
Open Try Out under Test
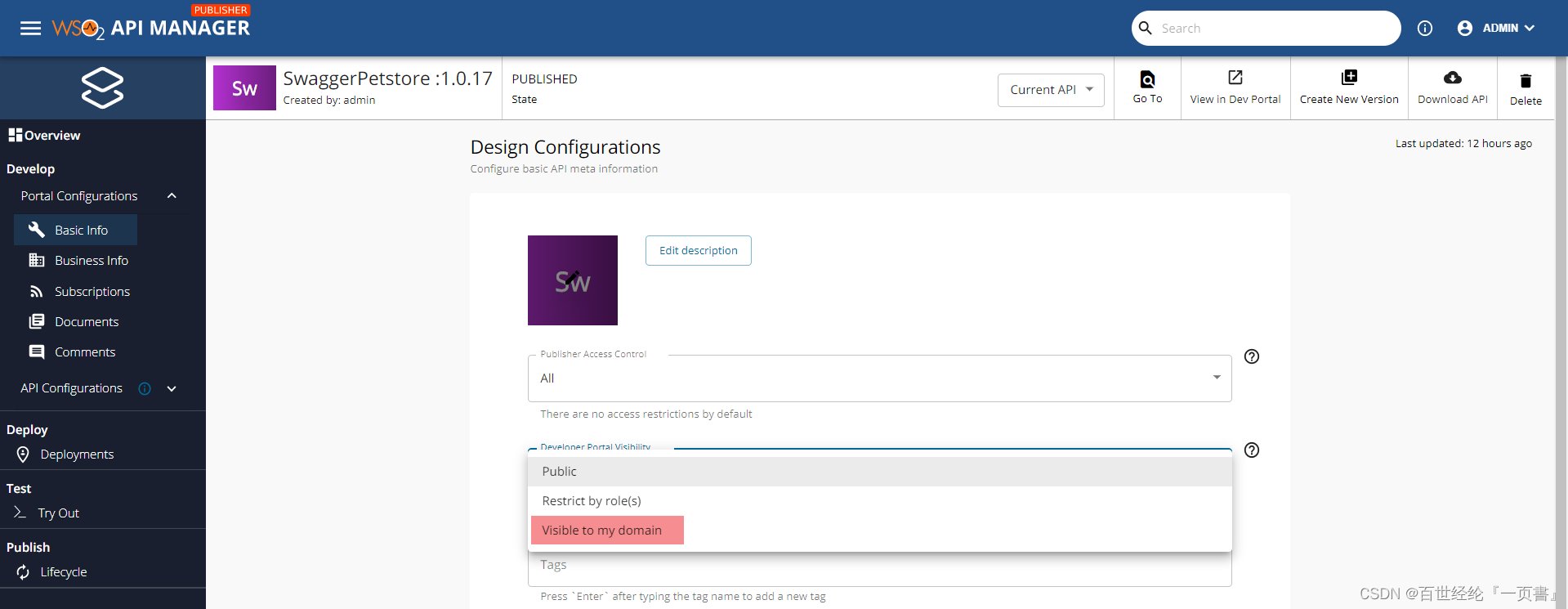pyautogui.click(x=59, y=513)
